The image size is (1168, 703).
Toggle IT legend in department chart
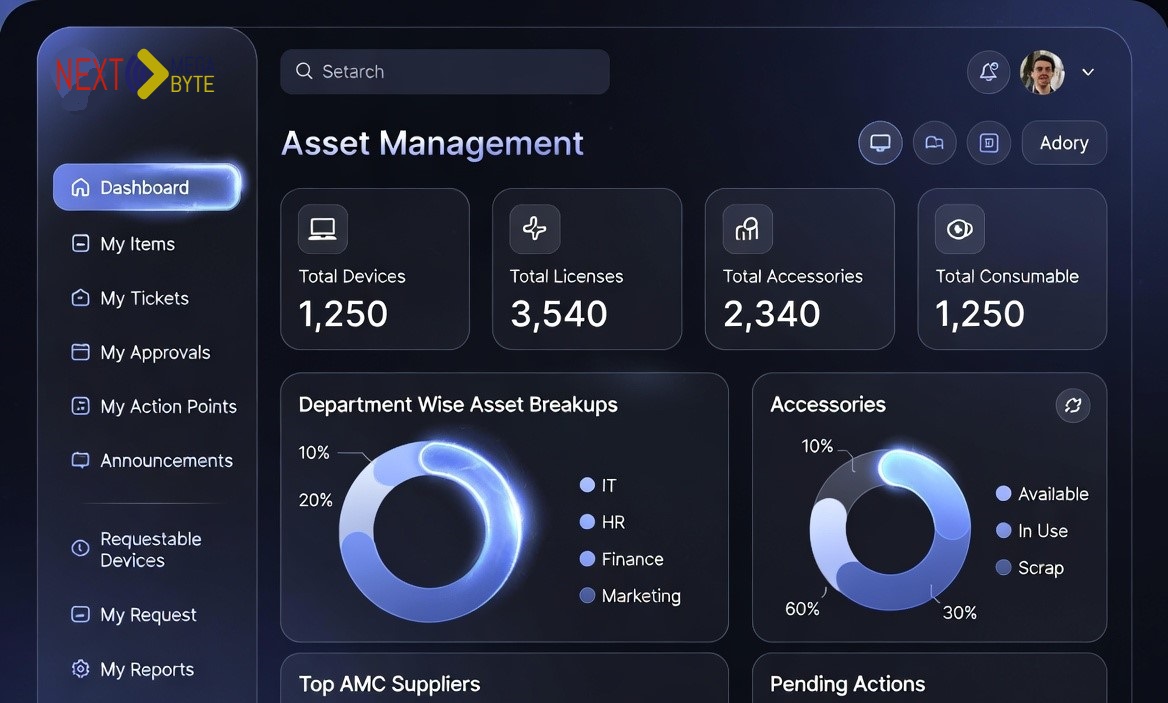point(599,485)
